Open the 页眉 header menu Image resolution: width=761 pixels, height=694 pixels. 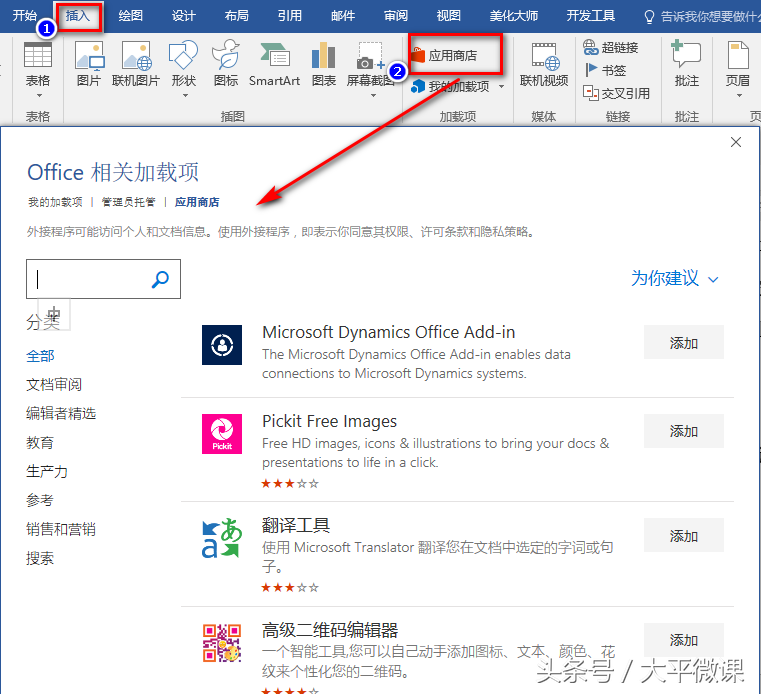[x=738, y=69]
